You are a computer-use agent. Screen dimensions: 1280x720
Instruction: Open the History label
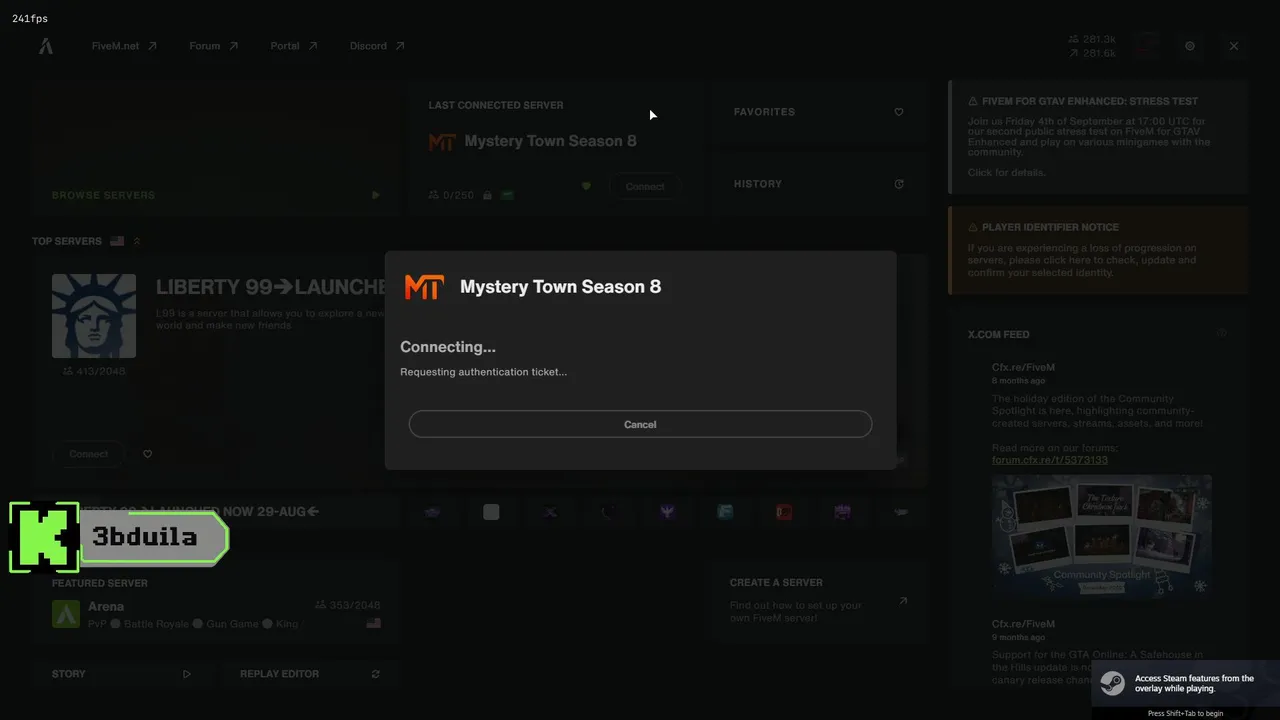758,184
